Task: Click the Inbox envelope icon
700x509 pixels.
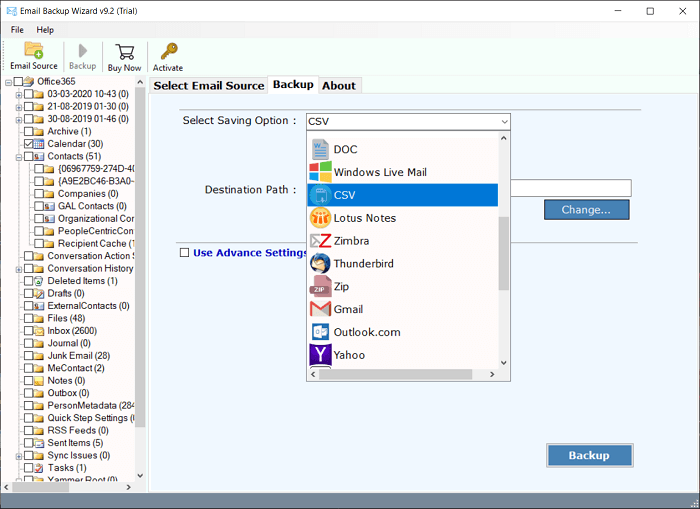Action: tap(39, 331)
